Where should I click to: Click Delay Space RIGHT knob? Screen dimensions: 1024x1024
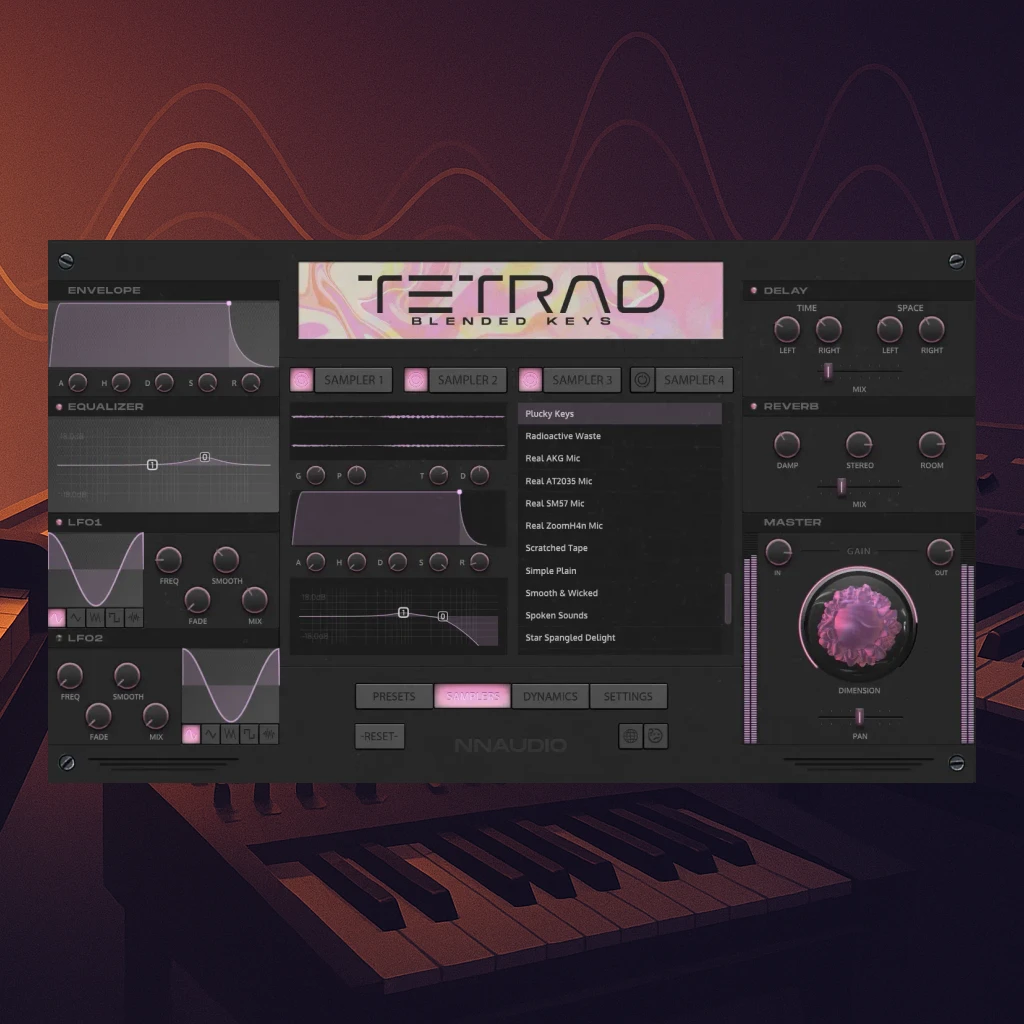point(932,330)
